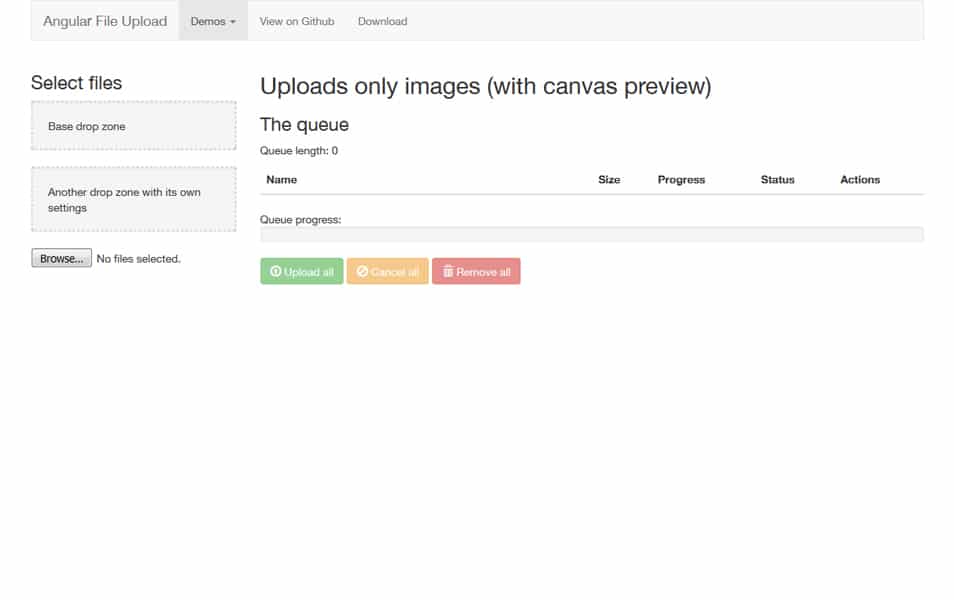Select the Angular File Upload brand title

pos(103,20)
